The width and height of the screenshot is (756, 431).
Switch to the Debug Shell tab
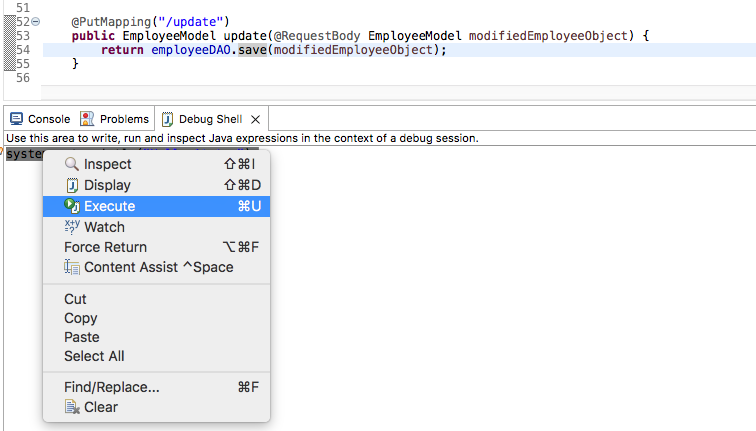(209, 119)
